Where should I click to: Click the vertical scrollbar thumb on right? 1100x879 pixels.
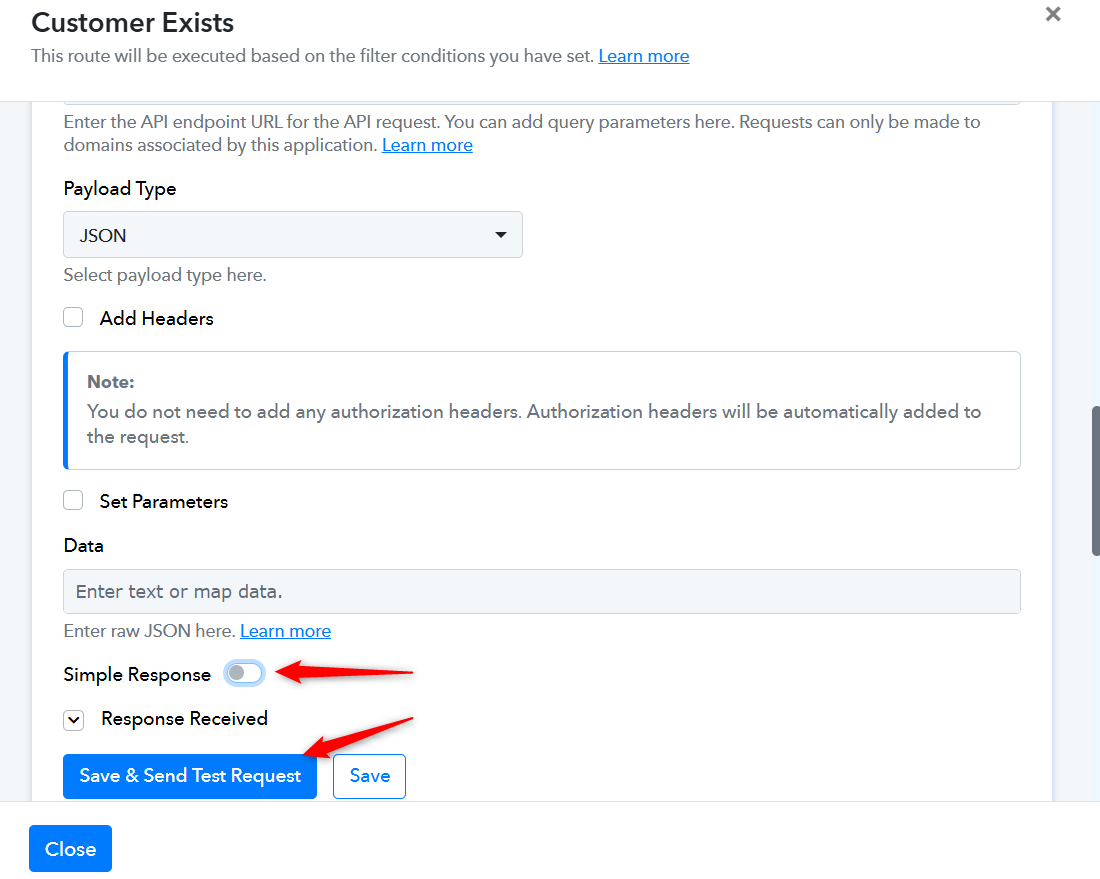(x=1095, y=481)
